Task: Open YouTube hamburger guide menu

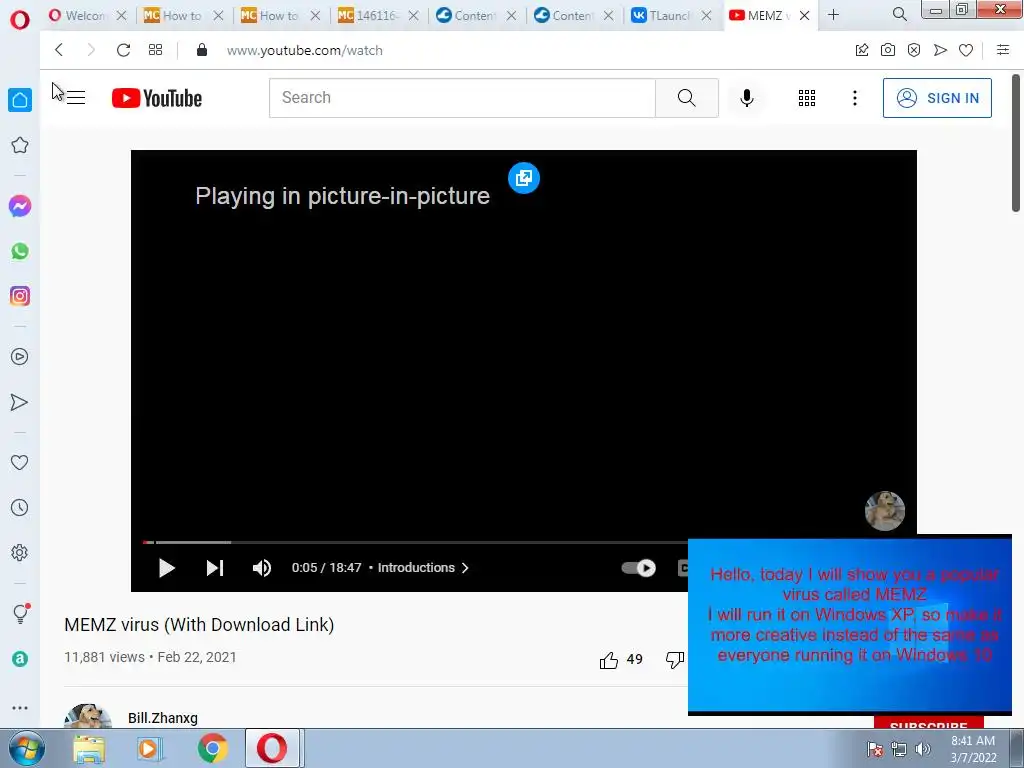Action: (76, 98)
